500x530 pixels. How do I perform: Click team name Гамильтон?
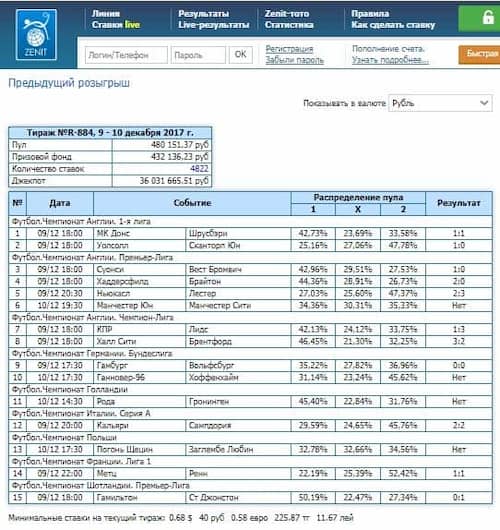click(117, 498)
